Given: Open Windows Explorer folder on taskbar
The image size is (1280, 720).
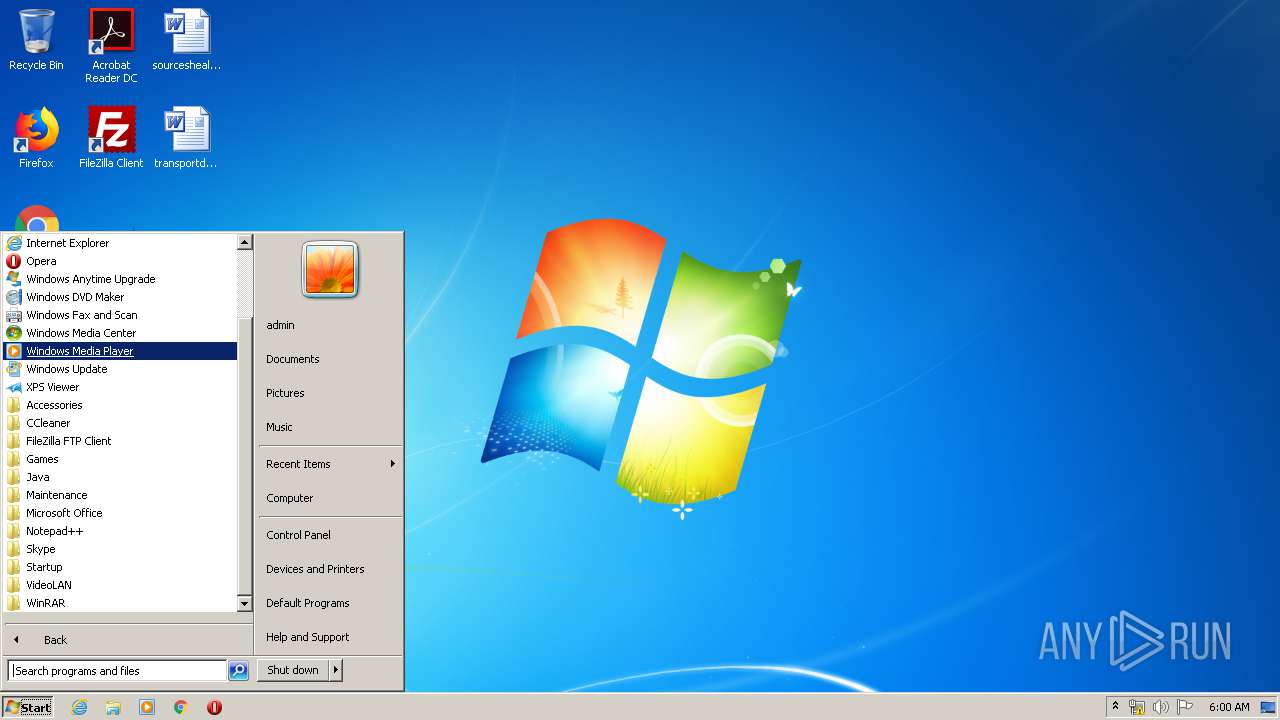Looking at the screenshot, I should point(113,707).
